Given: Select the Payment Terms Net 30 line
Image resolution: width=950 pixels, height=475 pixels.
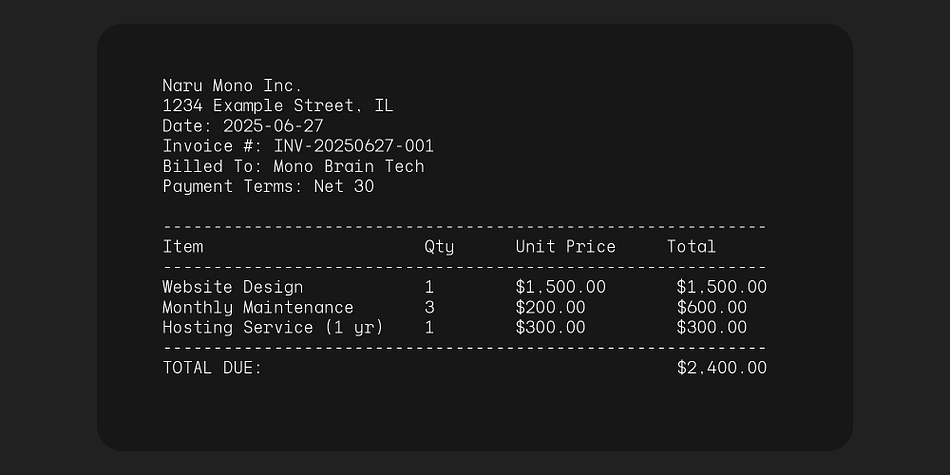Looking at the screenshot, I should pyautogui.click(x=268, y=186).
